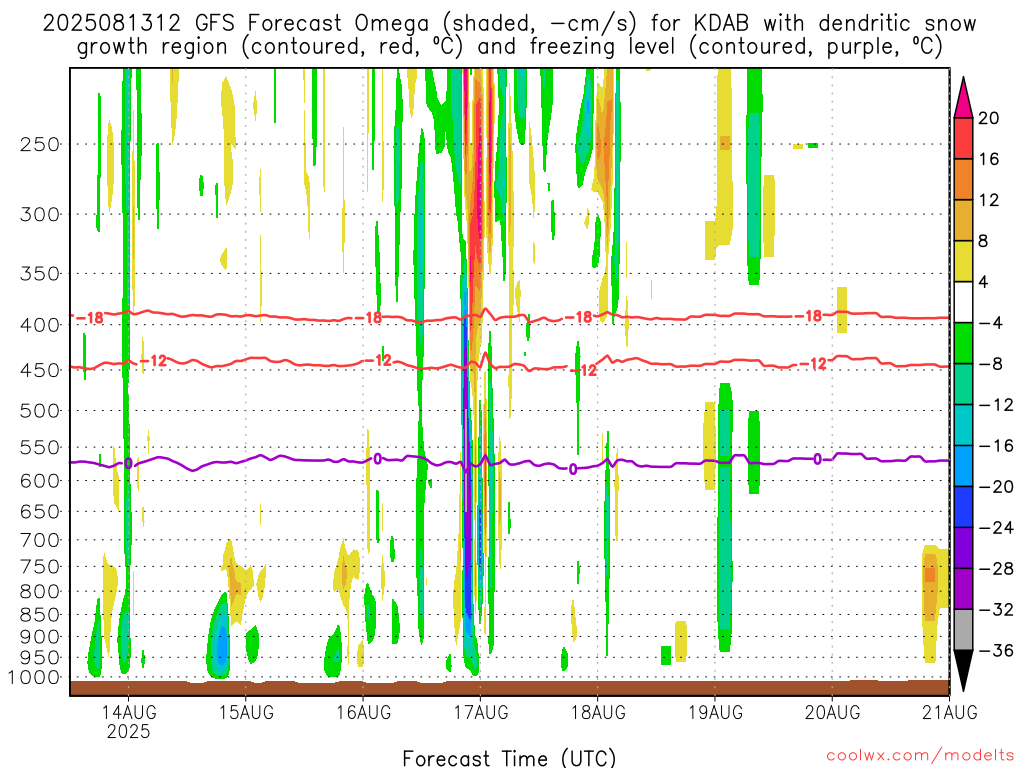Click the red 16-to-20 colorbar segment
This screenshot has height=768, width=1024.
[963, 138]
